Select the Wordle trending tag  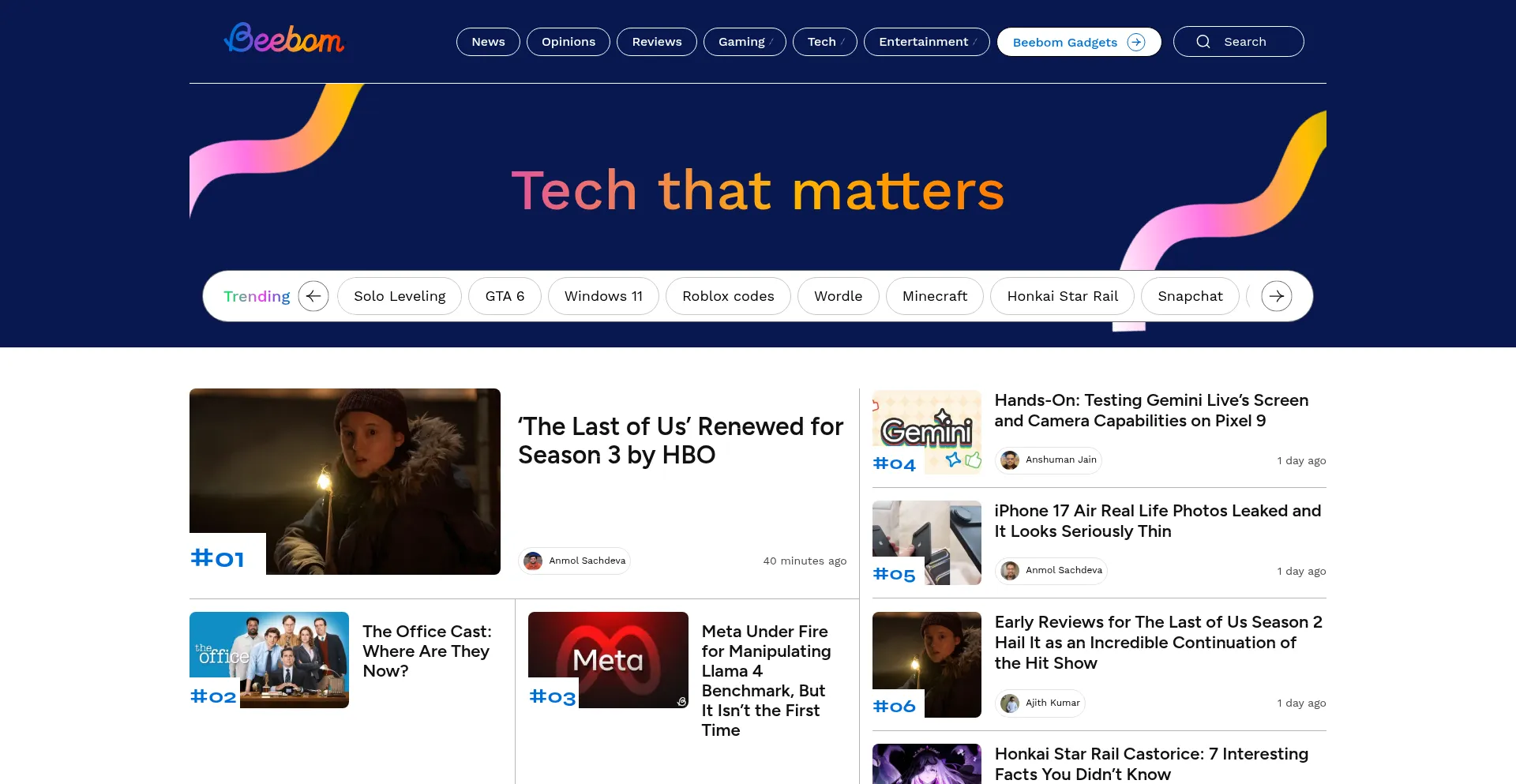[838, 296]
